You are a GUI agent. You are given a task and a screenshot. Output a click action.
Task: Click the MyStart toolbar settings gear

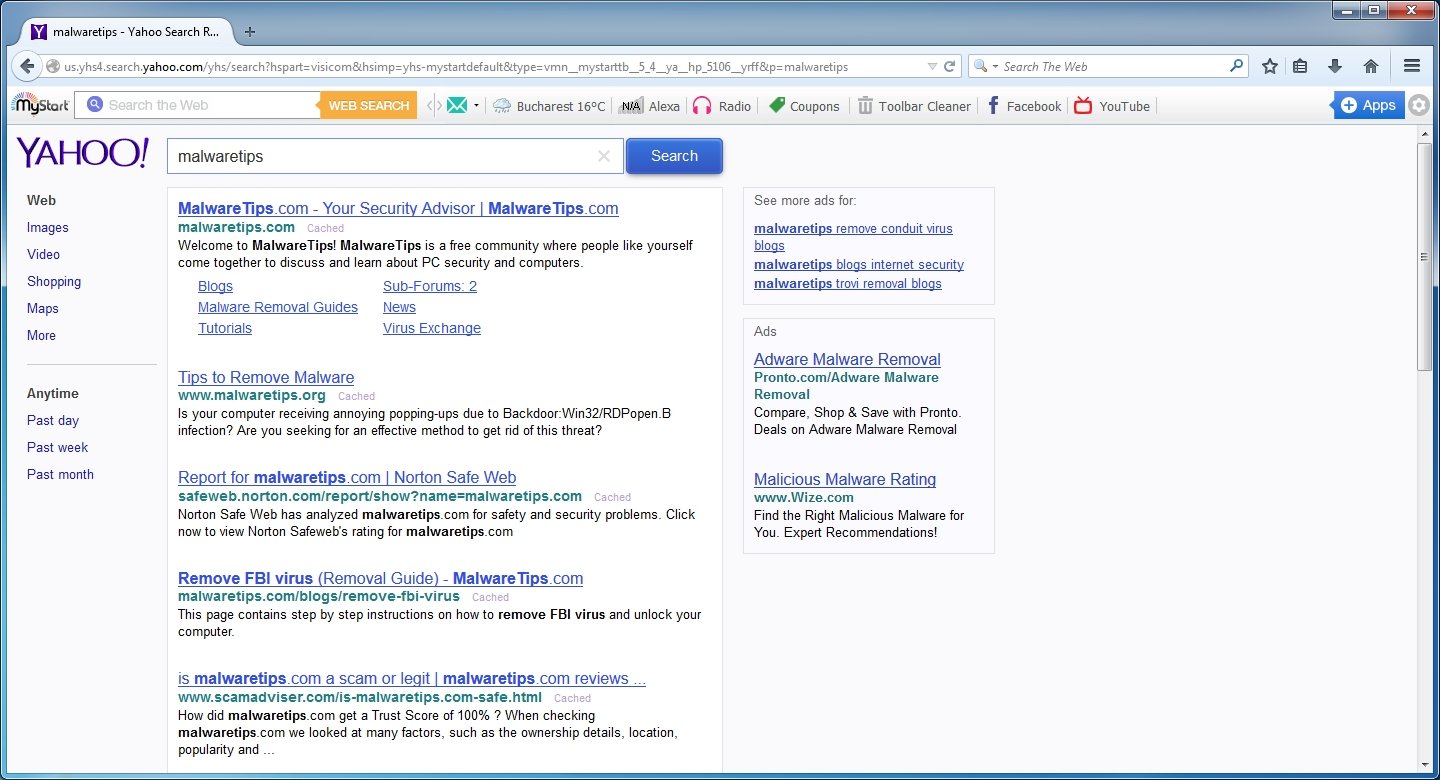(1418, 105)
